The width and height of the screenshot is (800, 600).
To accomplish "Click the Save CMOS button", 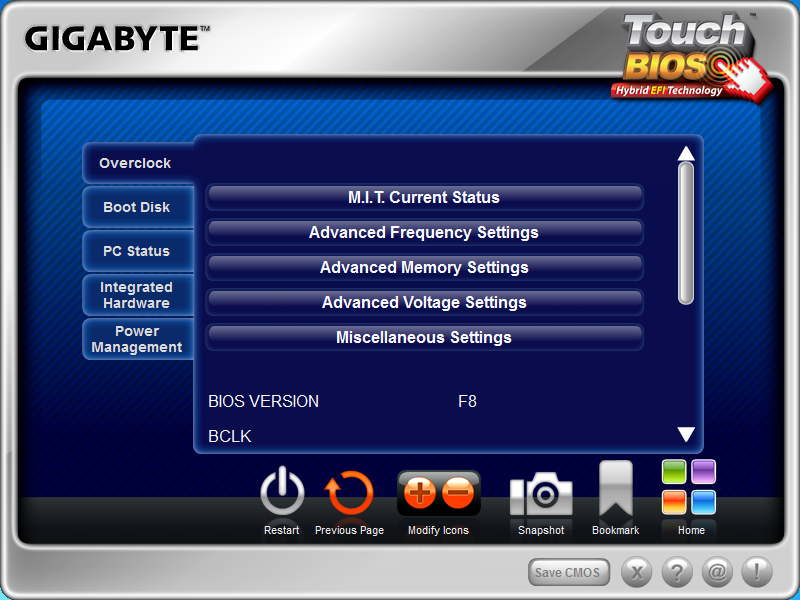I will coord(569,572).
